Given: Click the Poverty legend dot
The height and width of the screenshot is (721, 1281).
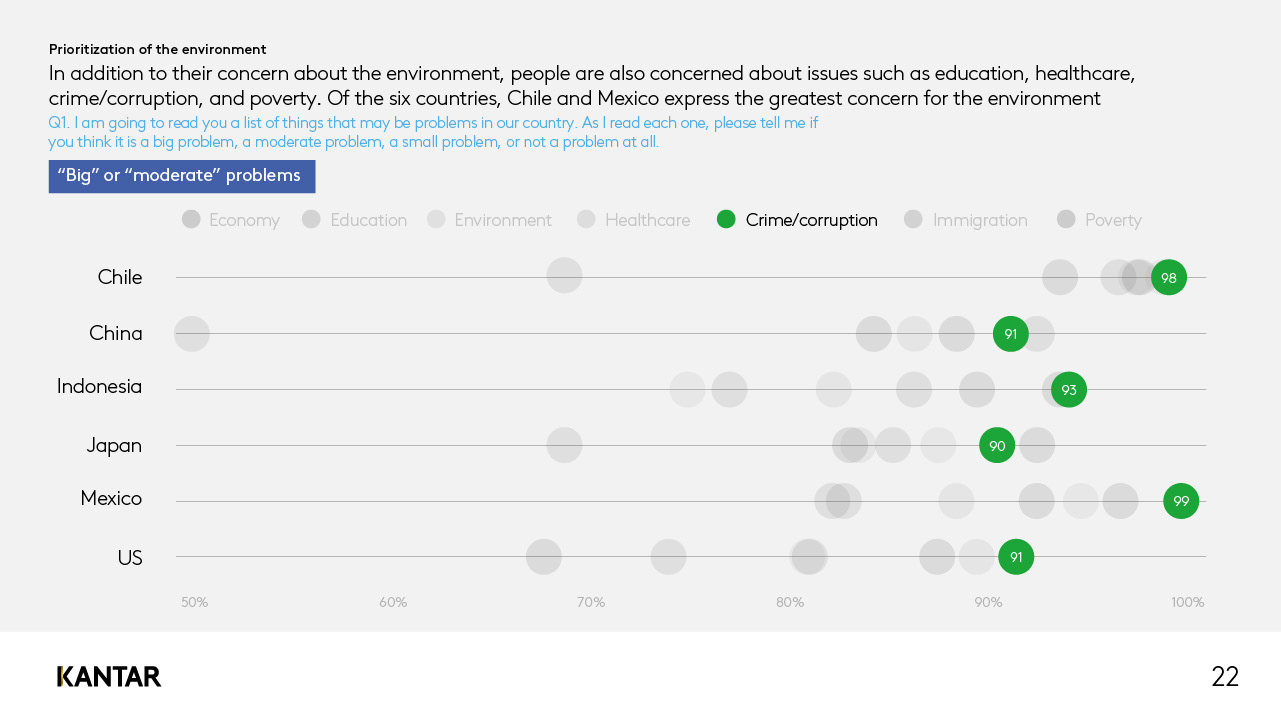Looking at the screenshot, I should [1067, 219].
